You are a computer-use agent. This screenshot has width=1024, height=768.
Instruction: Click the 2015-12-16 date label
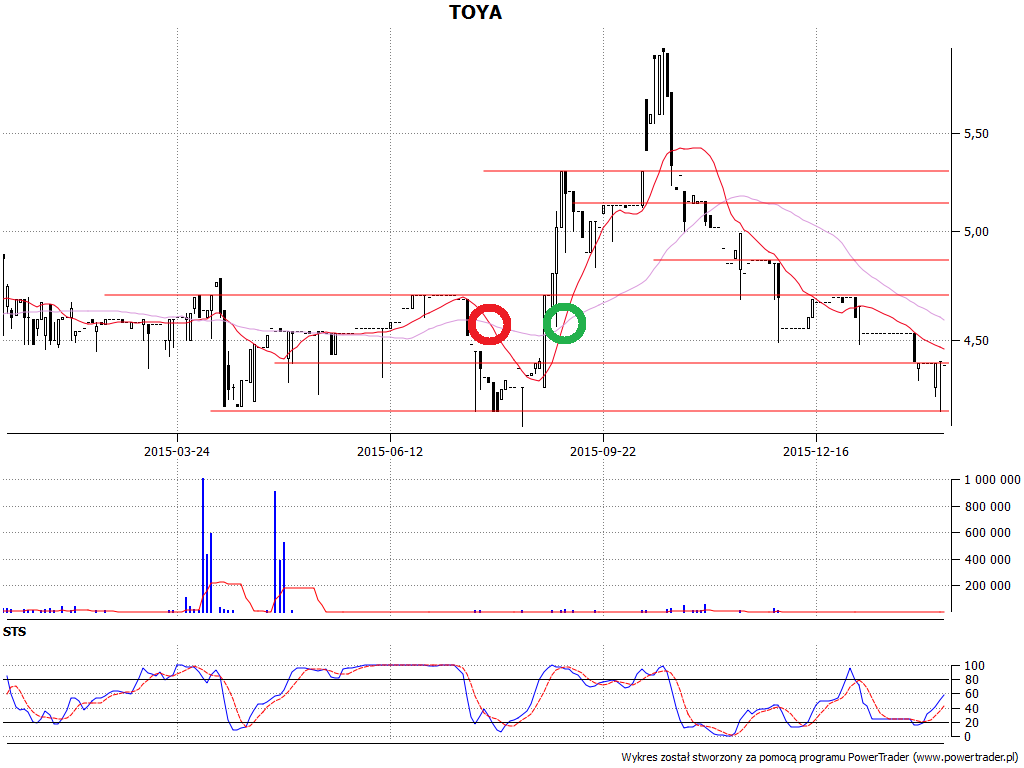[x=816, y=451]
